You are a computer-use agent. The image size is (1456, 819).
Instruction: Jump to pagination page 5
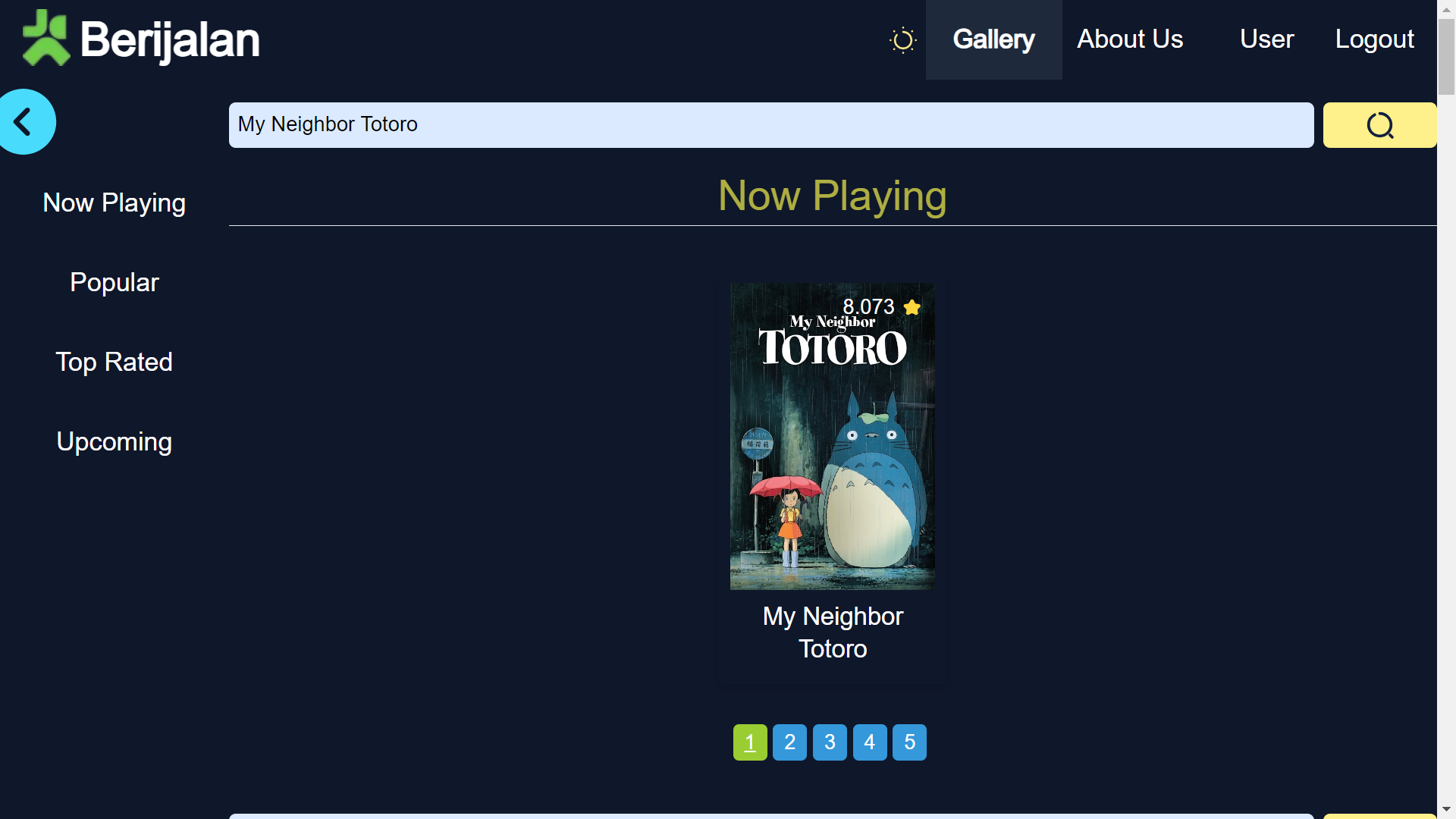909,742
